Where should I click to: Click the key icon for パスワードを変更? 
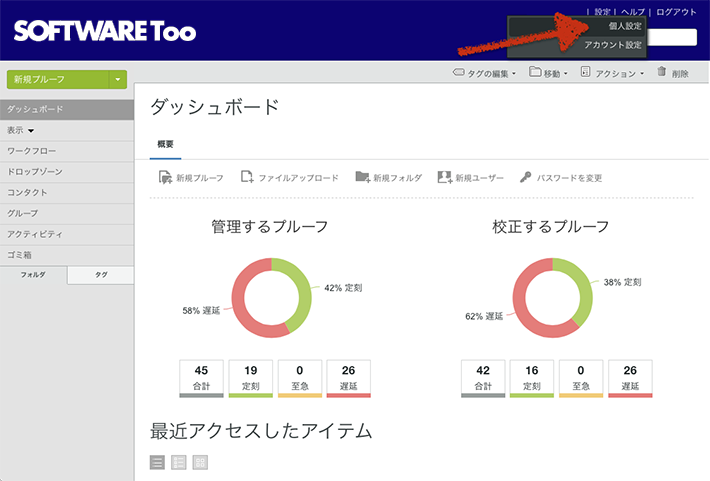(525, 177)
